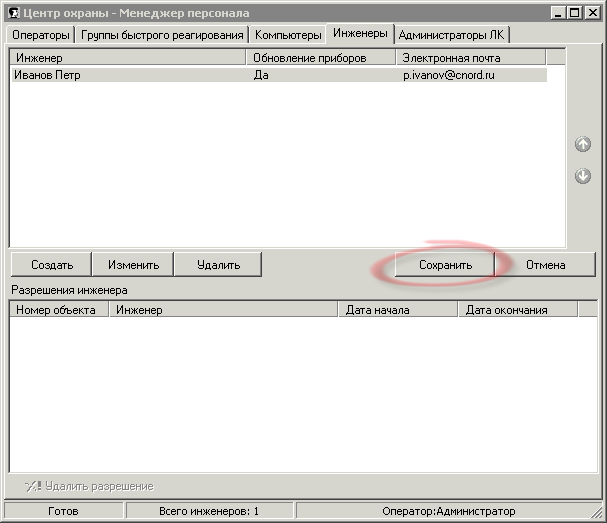Click the Дата окончания column header

pos(518,310)
